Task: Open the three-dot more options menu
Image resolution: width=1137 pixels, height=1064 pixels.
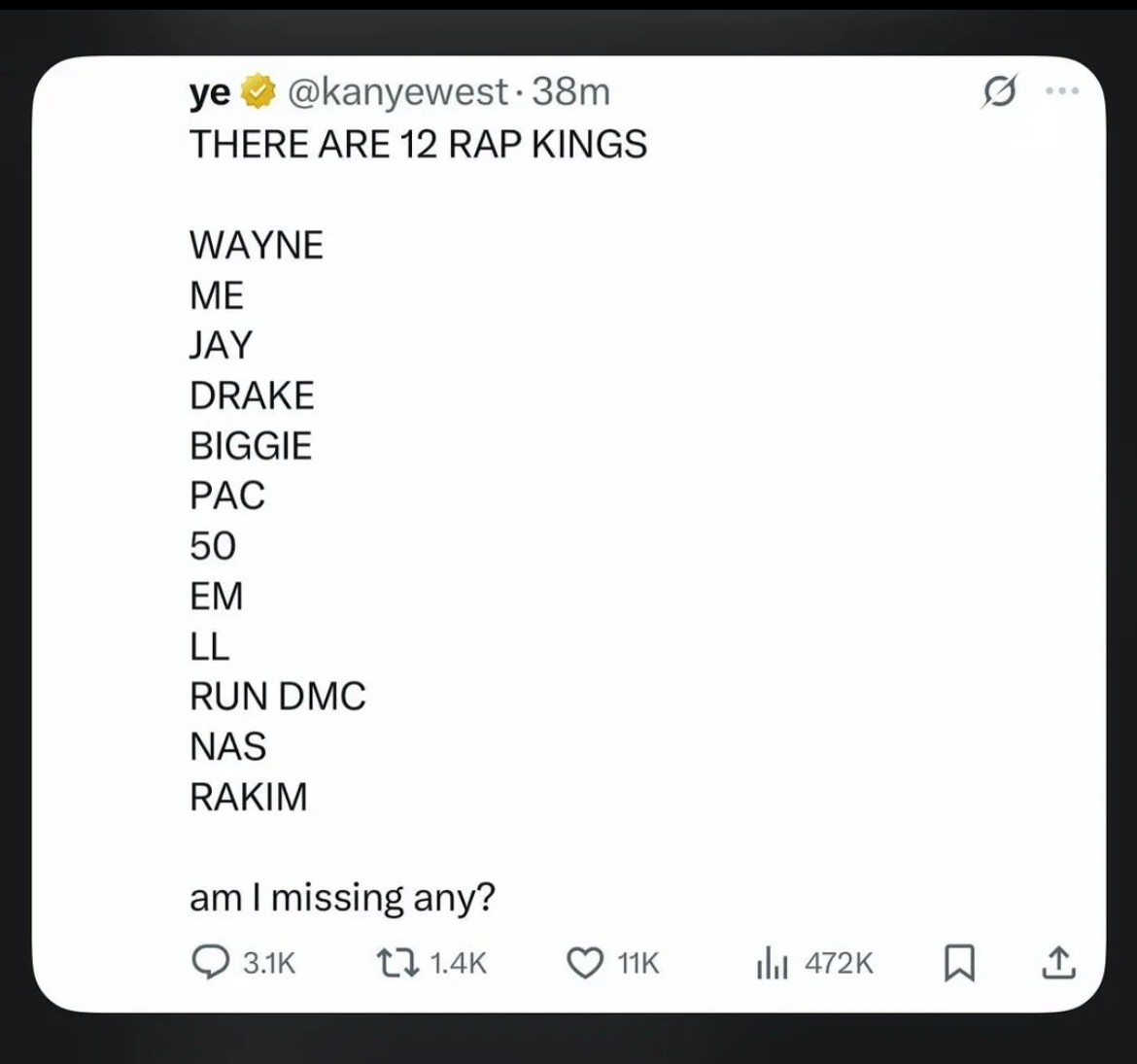Action: 1062,91
